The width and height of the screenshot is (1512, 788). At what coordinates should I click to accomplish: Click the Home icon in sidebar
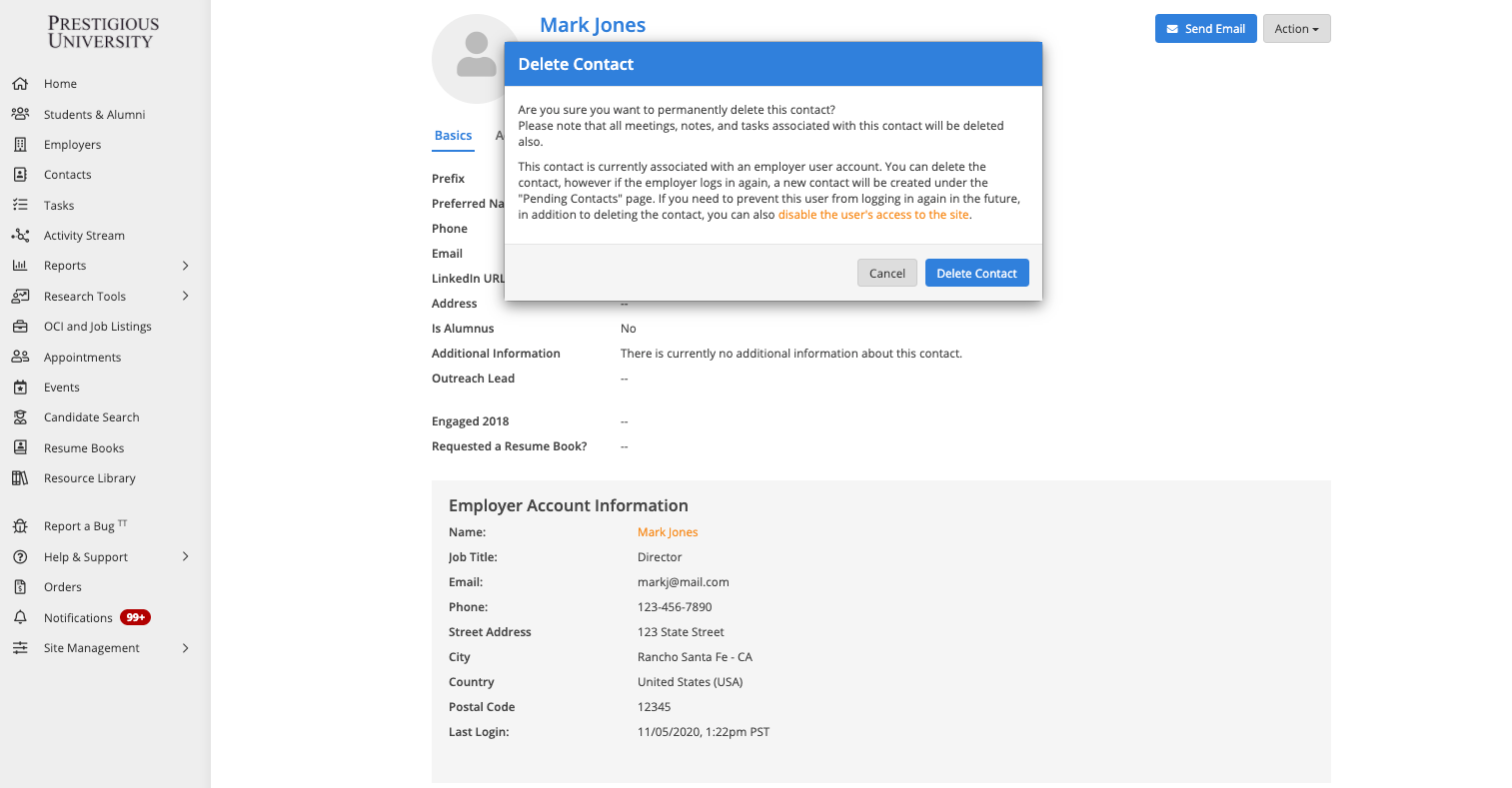click(20, 84)
